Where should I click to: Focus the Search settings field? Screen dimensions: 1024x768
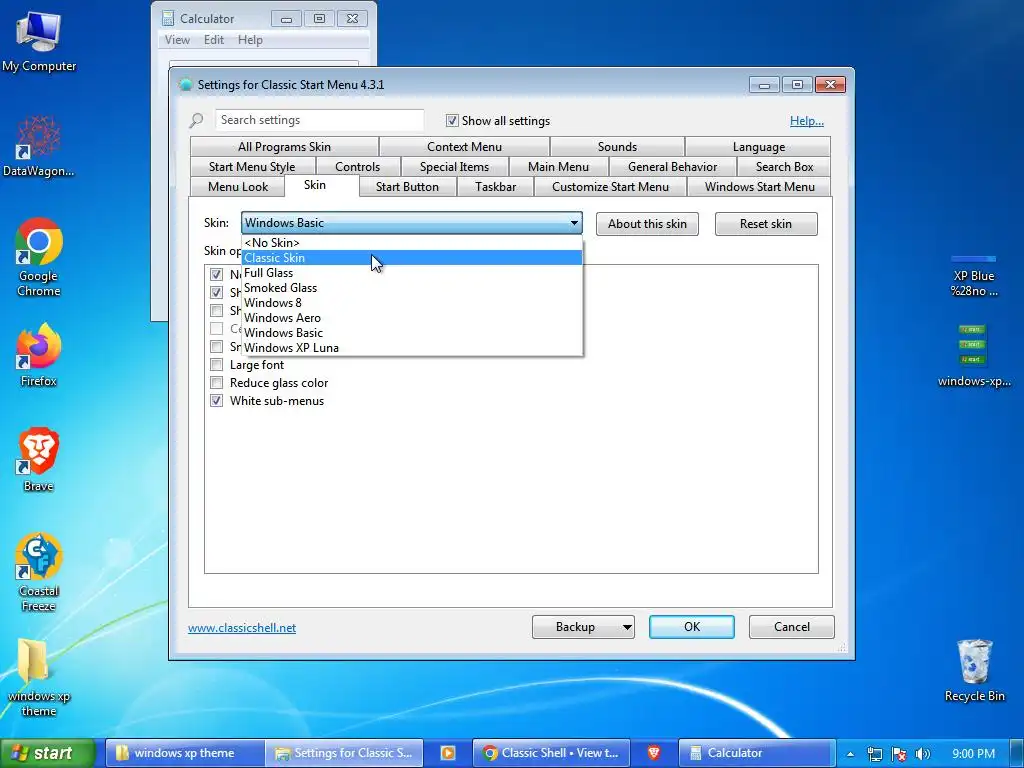point(319,120)
